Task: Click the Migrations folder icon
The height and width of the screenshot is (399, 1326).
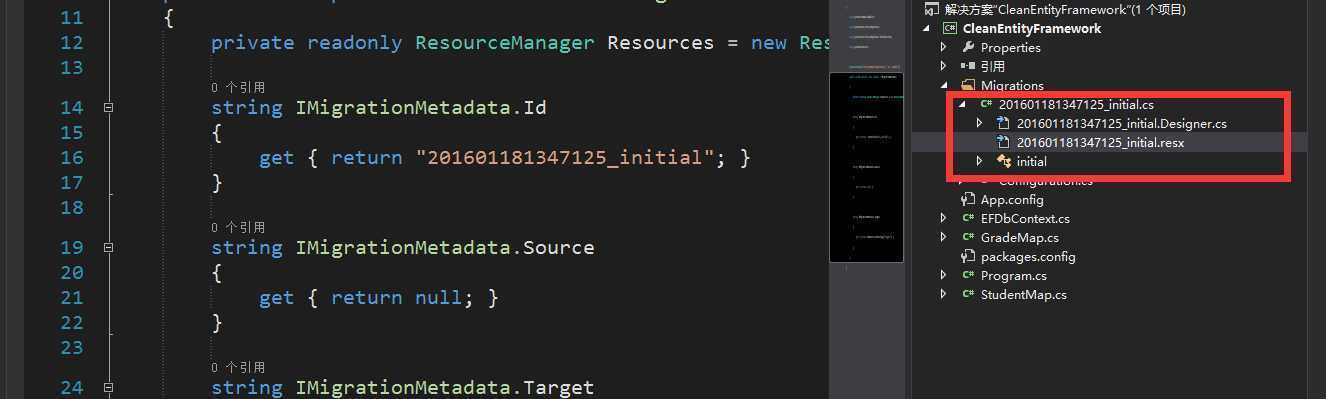Action: click(x=968, y=85)
